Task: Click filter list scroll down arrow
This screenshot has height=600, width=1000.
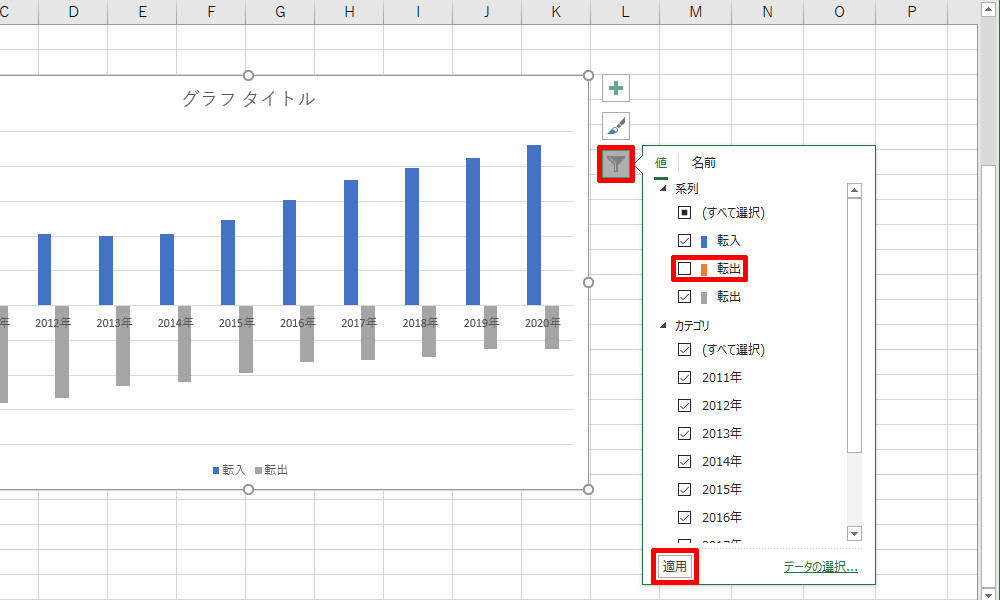Action: [855, 533]
